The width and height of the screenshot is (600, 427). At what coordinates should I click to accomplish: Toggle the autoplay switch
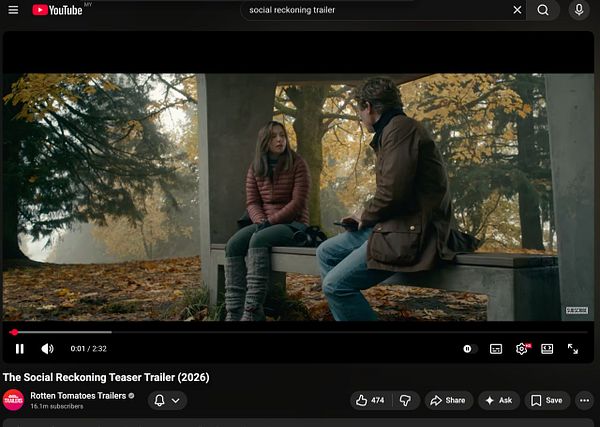(470, 349)
